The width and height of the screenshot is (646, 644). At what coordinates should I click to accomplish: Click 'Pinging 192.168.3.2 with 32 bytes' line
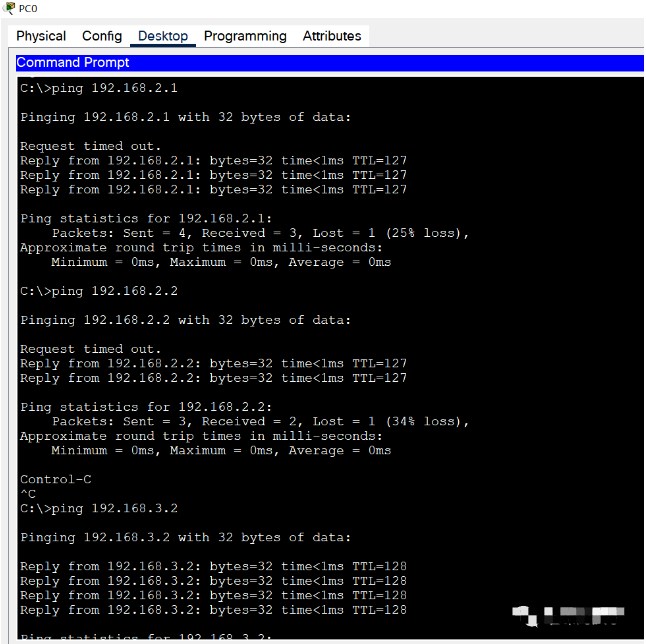[x=185, y=537]
